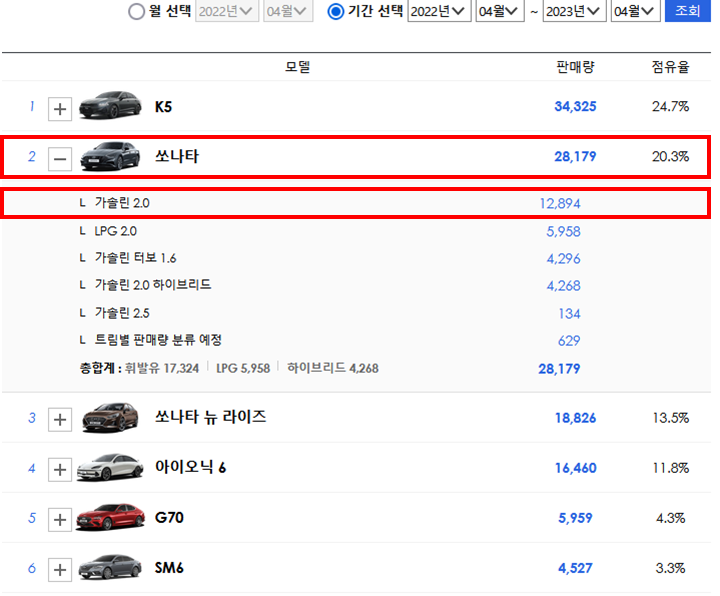The width and height of the screenshot is (720, 596).
Task: Expand the SM6 row details
Action: pyautogui.click(x=60, y=570)
